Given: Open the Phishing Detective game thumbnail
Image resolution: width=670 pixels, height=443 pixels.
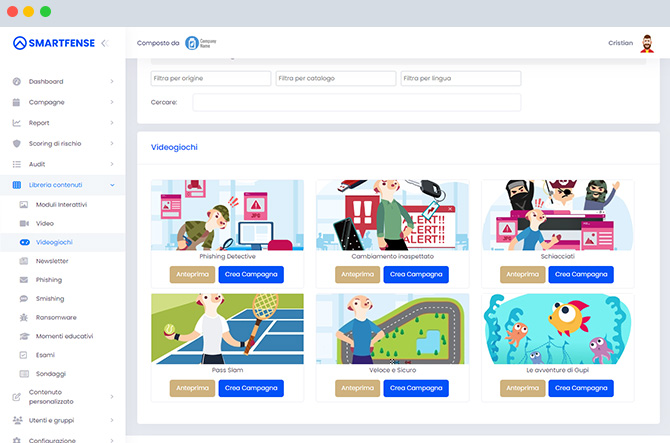Looking at the screenshot, I should pos(227,215).
